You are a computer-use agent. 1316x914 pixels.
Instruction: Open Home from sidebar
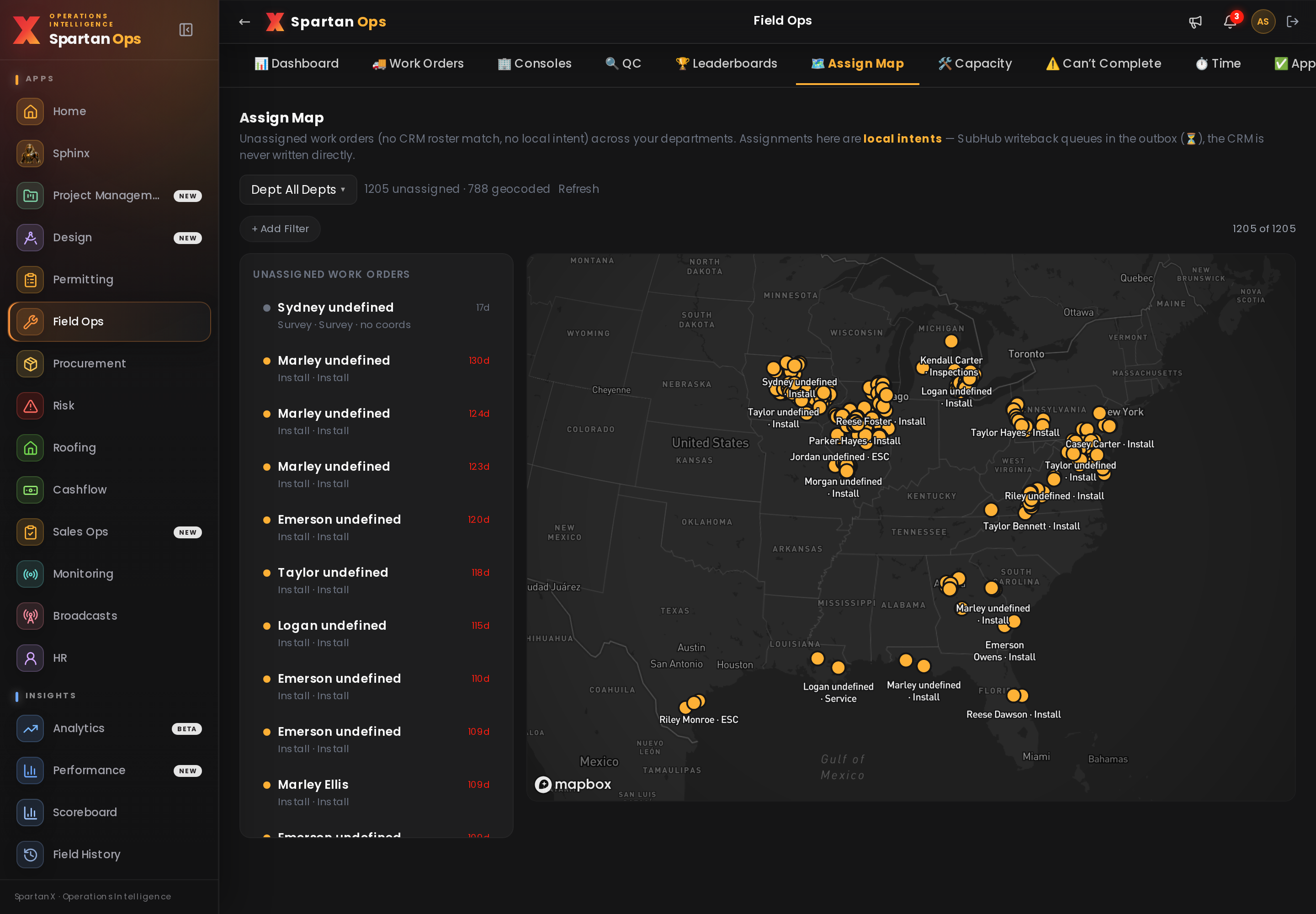click(109, 111)
